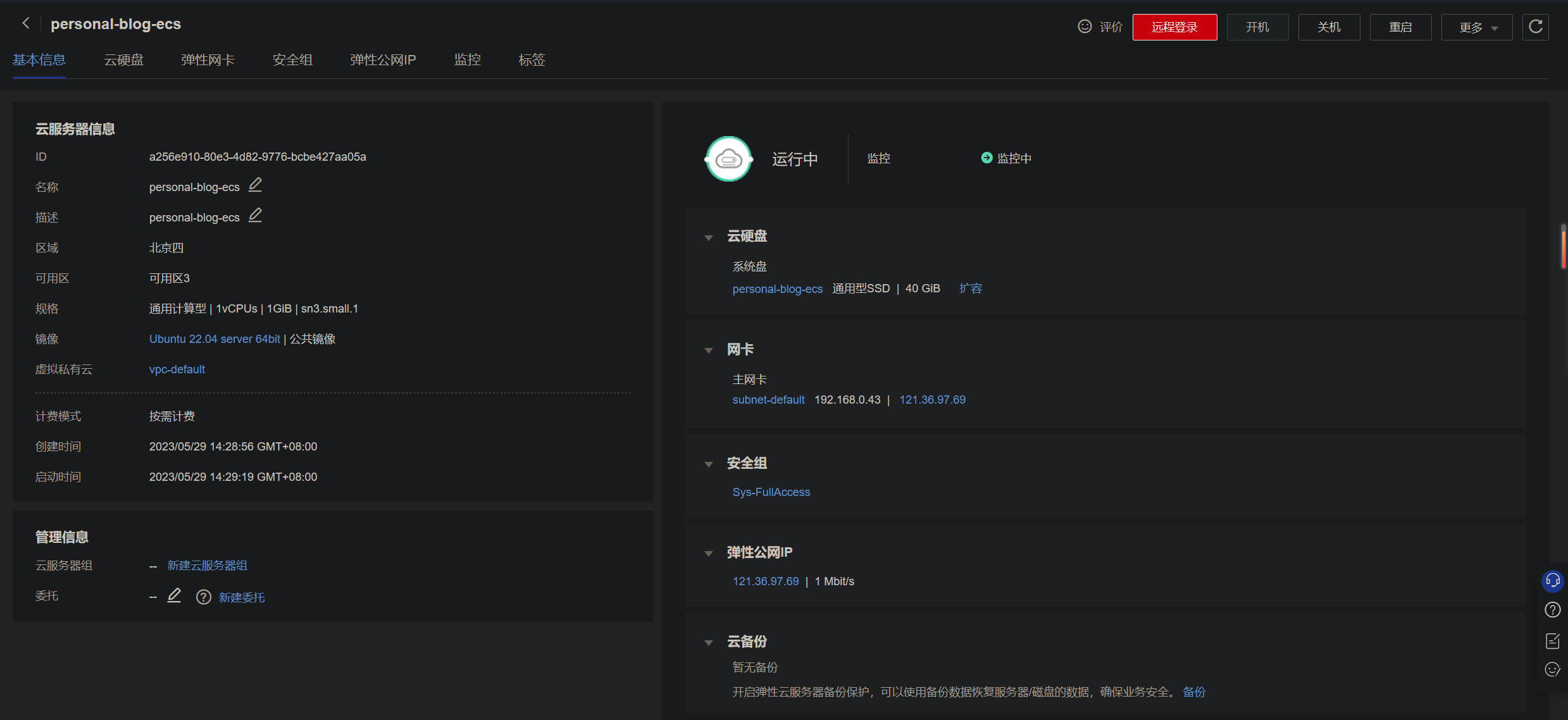Click the red 远程登录 button
1568x720 pixels.
1174,27
